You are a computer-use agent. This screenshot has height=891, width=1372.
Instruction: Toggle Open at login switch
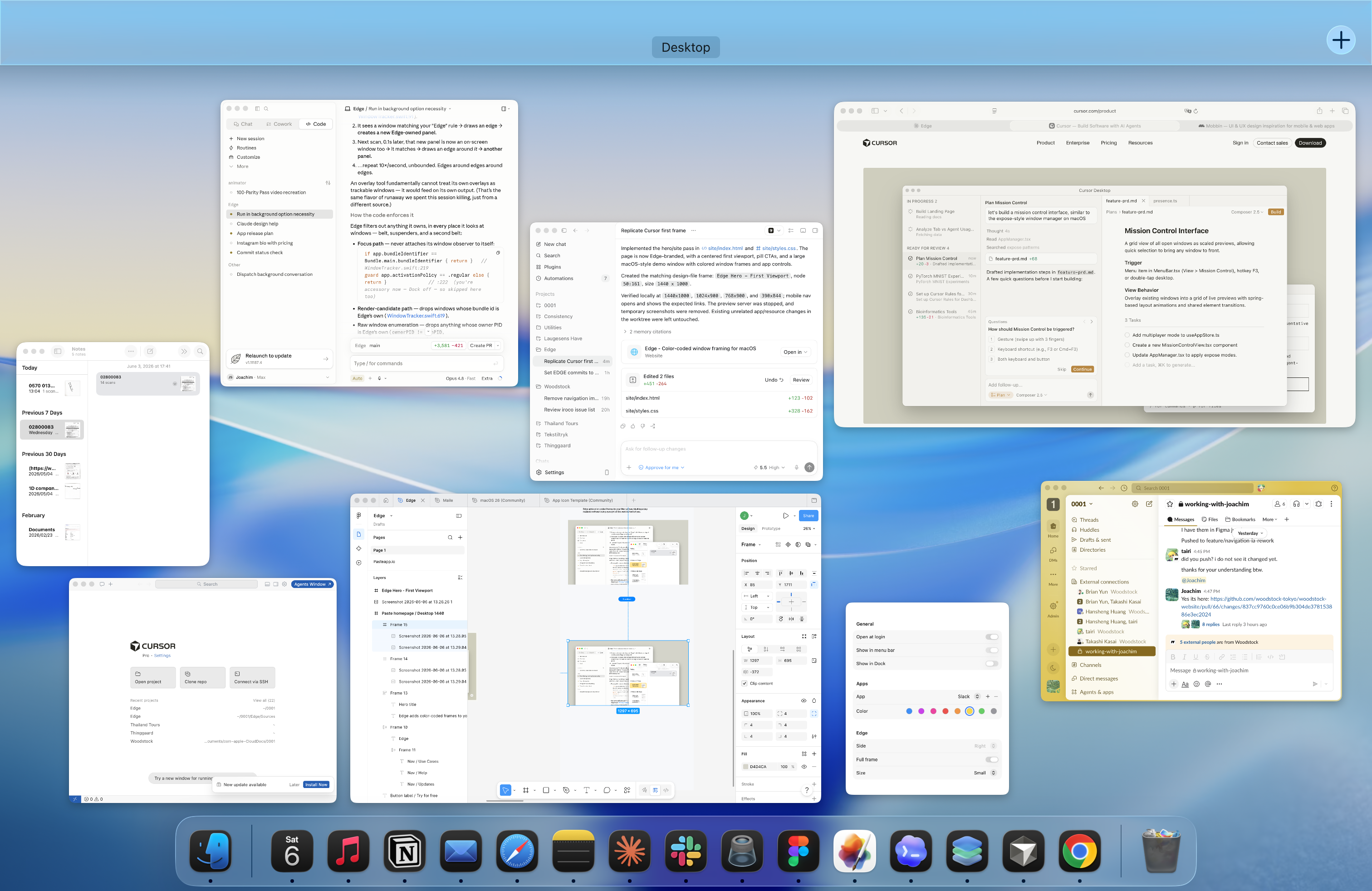[x=991, y=637]
